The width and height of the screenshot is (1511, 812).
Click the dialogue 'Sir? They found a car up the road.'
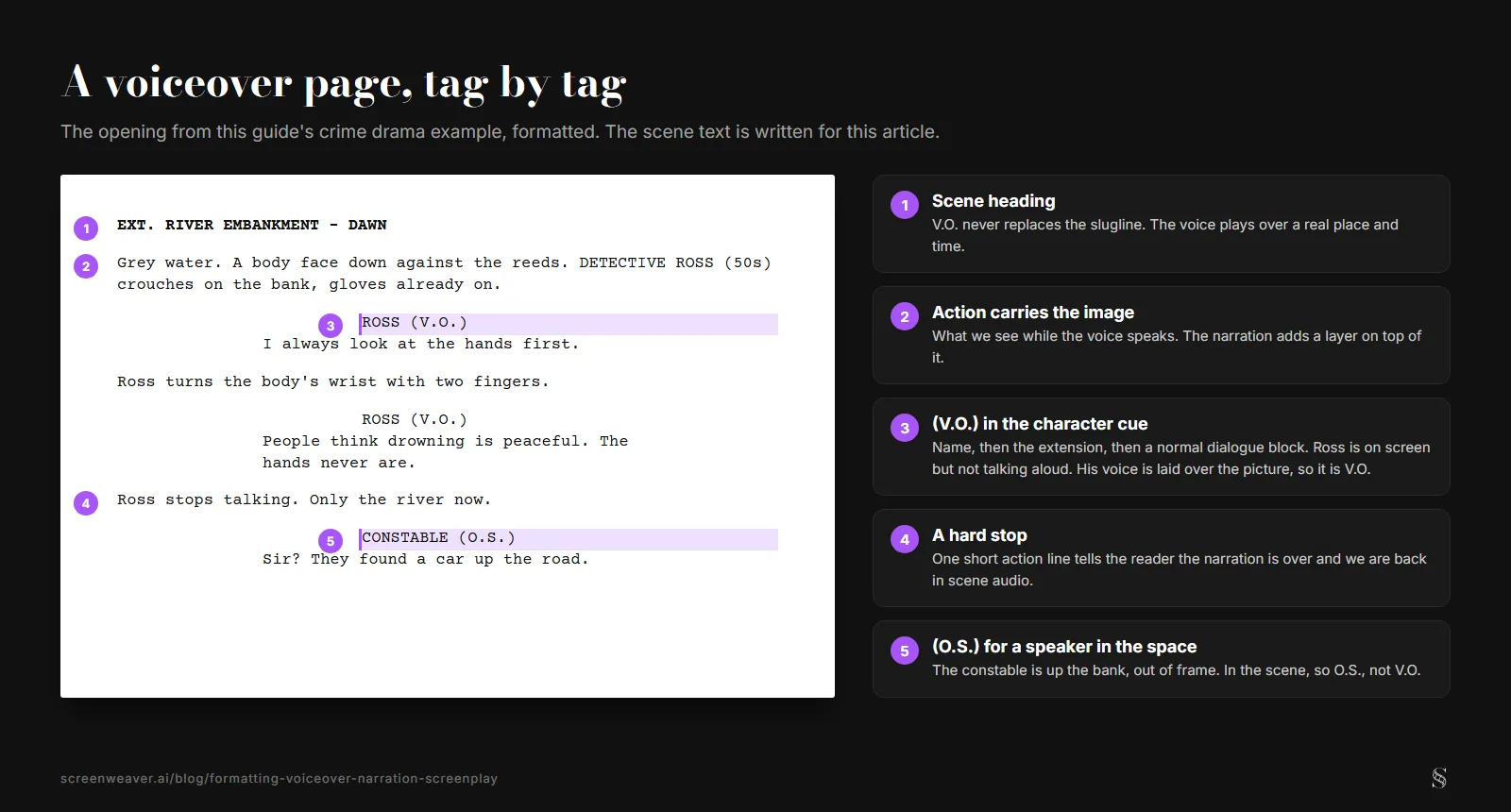(x=426, y=560)
